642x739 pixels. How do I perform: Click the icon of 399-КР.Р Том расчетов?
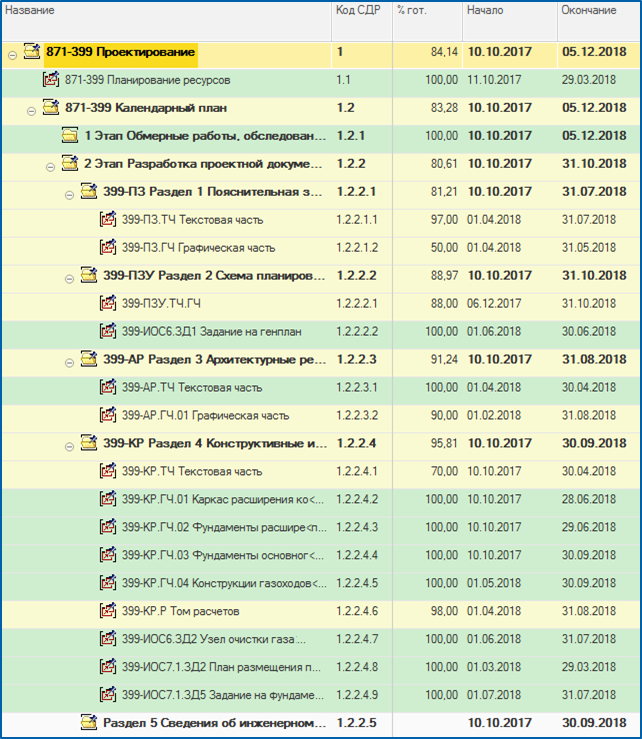(108, 611)
